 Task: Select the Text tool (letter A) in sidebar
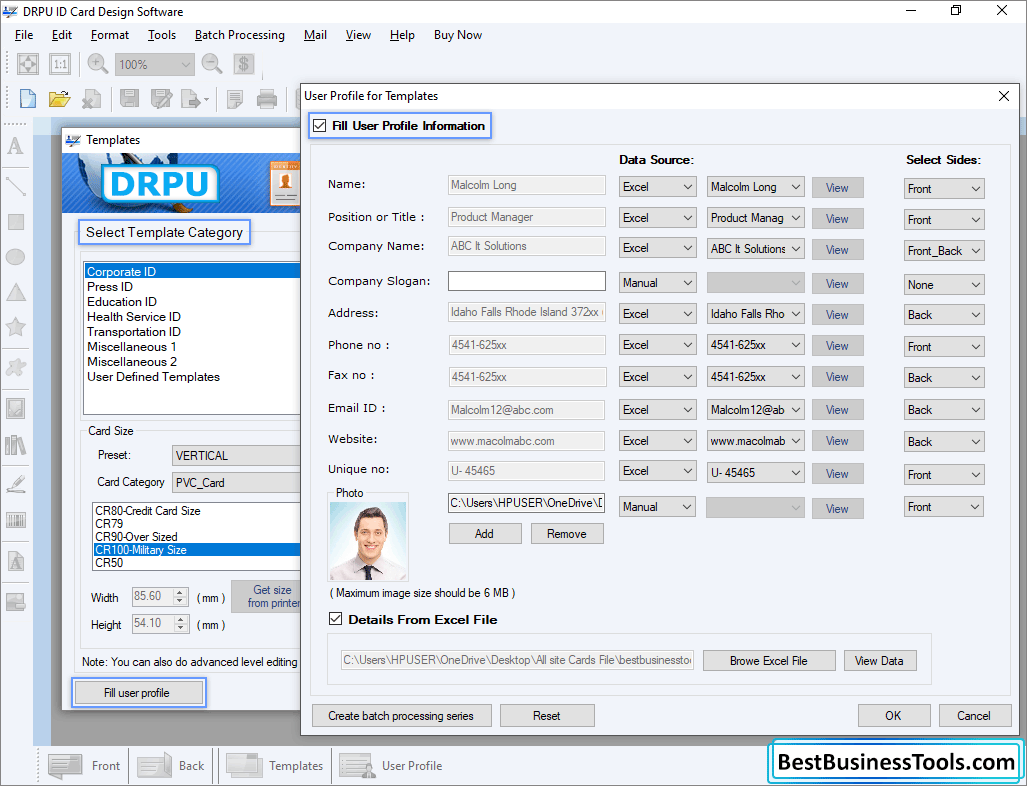[x=16, y=145]
